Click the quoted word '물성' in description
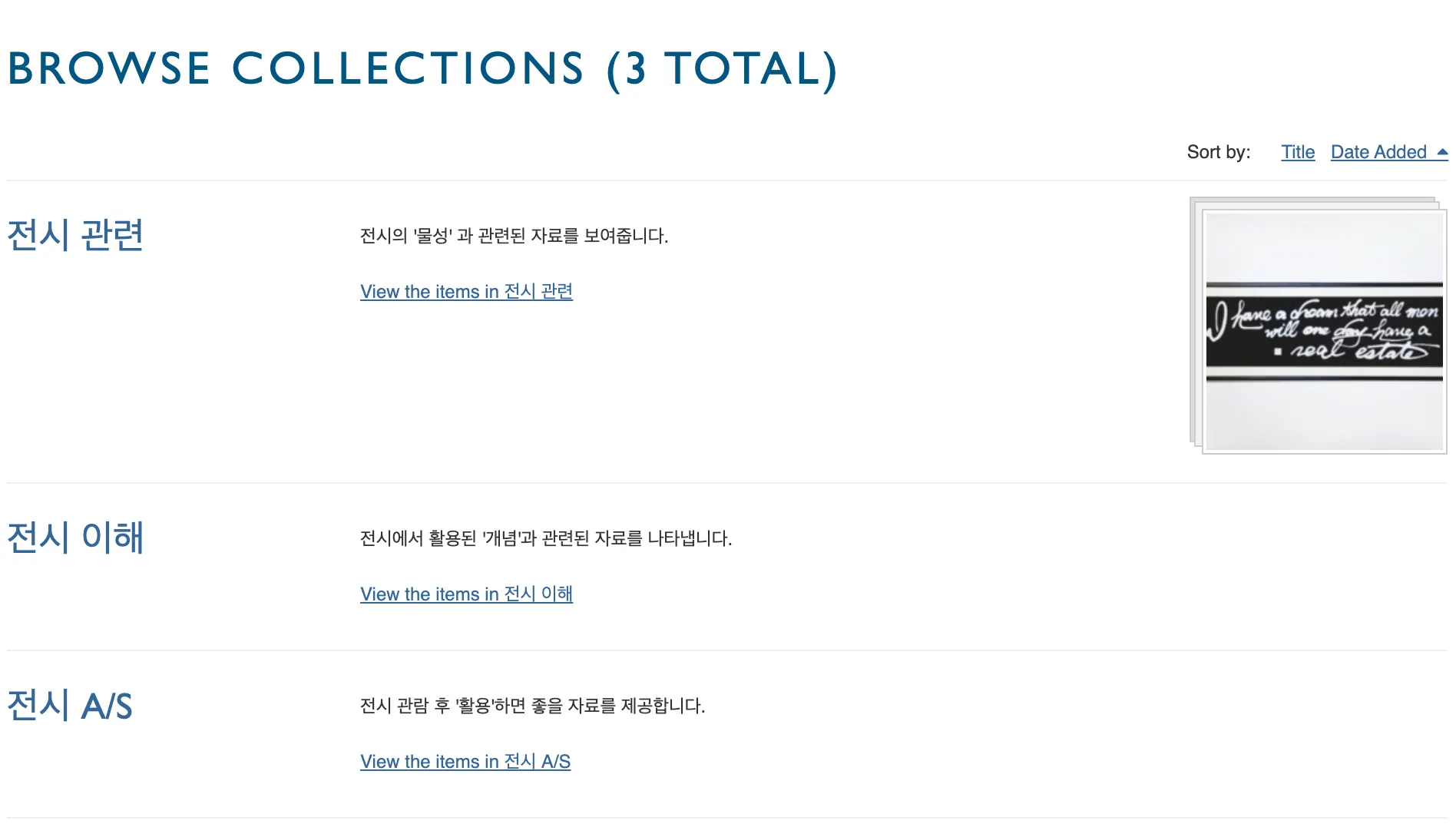Viewport: 1456px width, 837px height. [x=433, y=236]
